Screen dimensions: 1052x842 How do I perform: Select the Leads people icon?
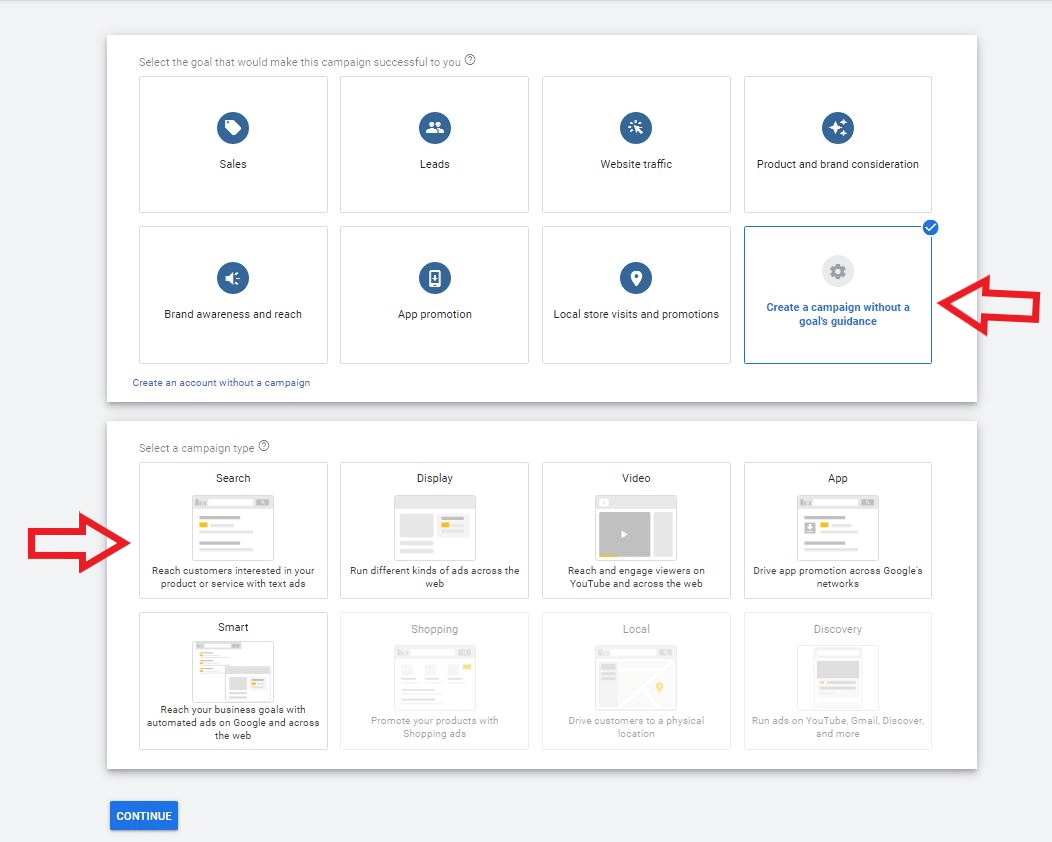pos(434,128)
